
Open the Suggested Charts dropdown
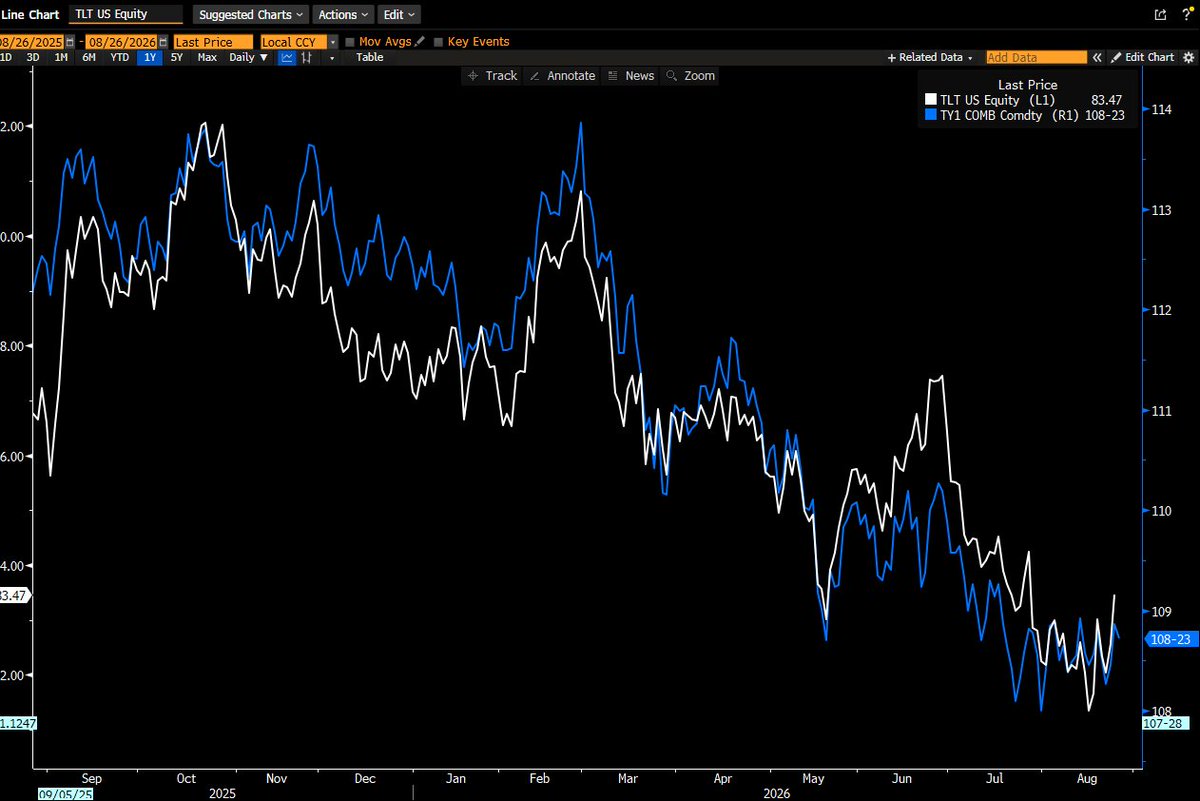click(x=250, y=15)
